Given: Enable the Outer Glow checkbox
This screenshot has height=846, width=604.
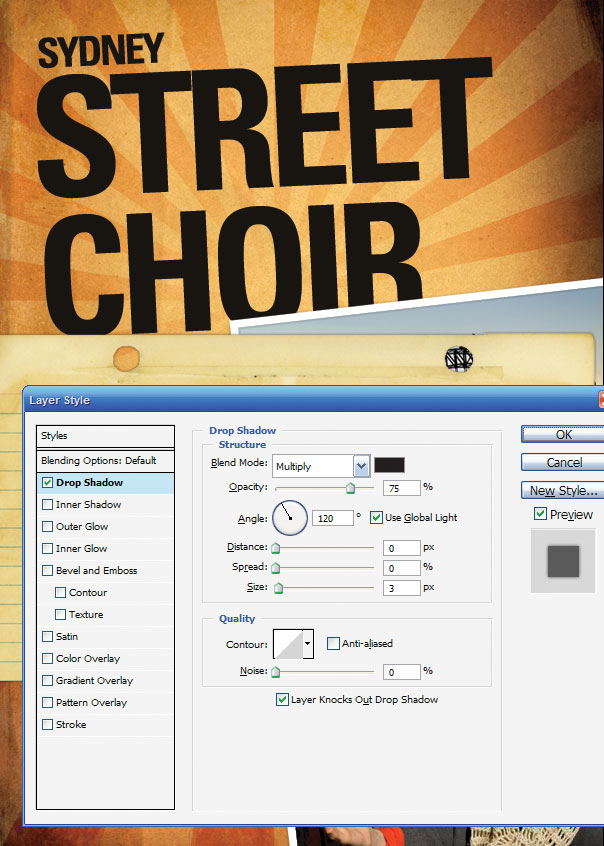Looking at the screenshot, I should (x=47, y=527).
